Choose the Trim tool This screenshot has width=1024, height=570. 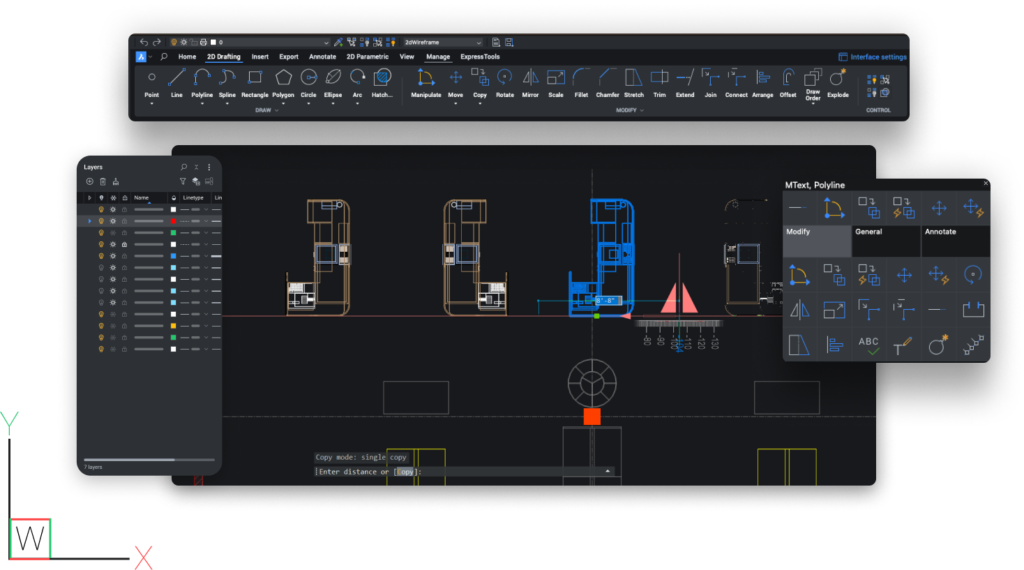click(x=659, y=78)
